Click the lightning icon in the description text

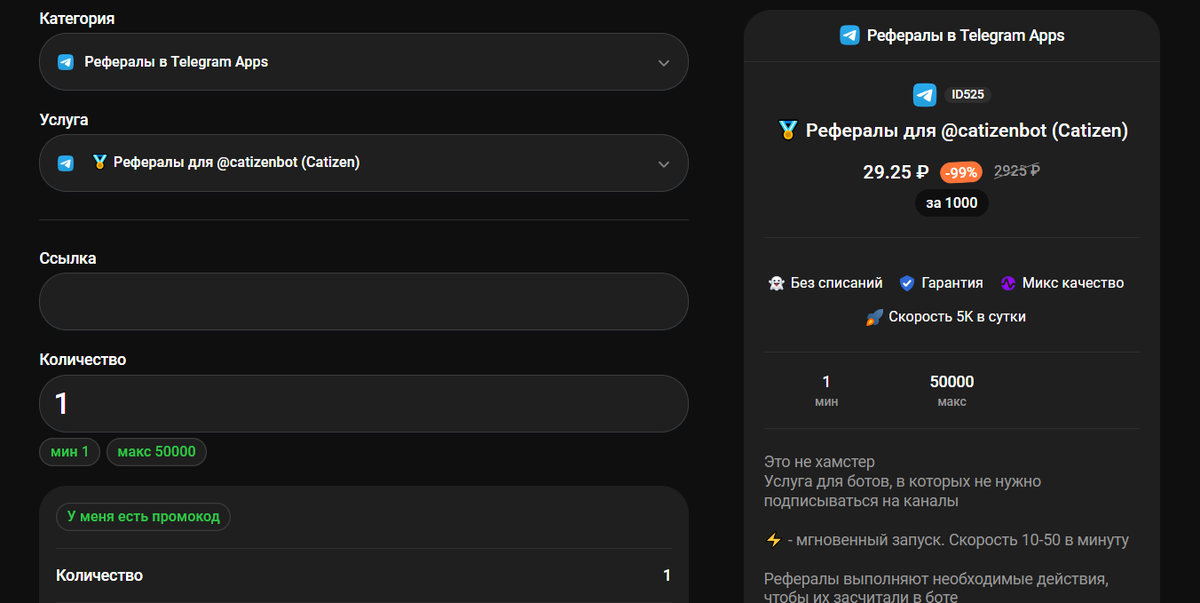(x=772, y=539)
